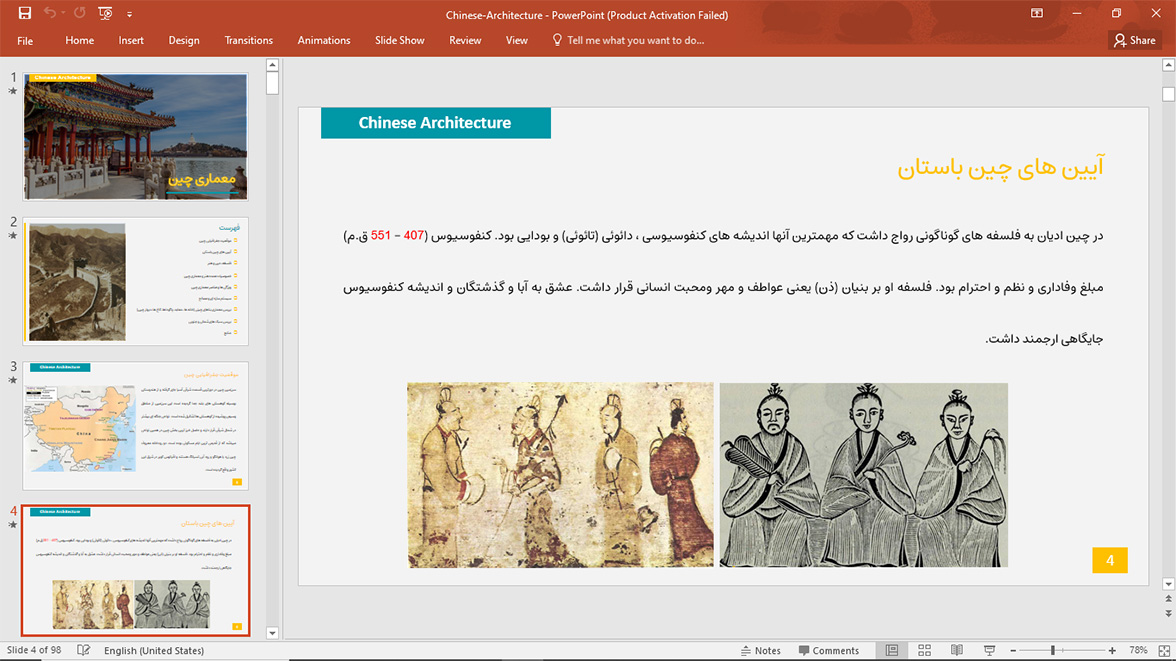Open the Transitions tab
Screen dimensions: 1176x661
point(248,41)
